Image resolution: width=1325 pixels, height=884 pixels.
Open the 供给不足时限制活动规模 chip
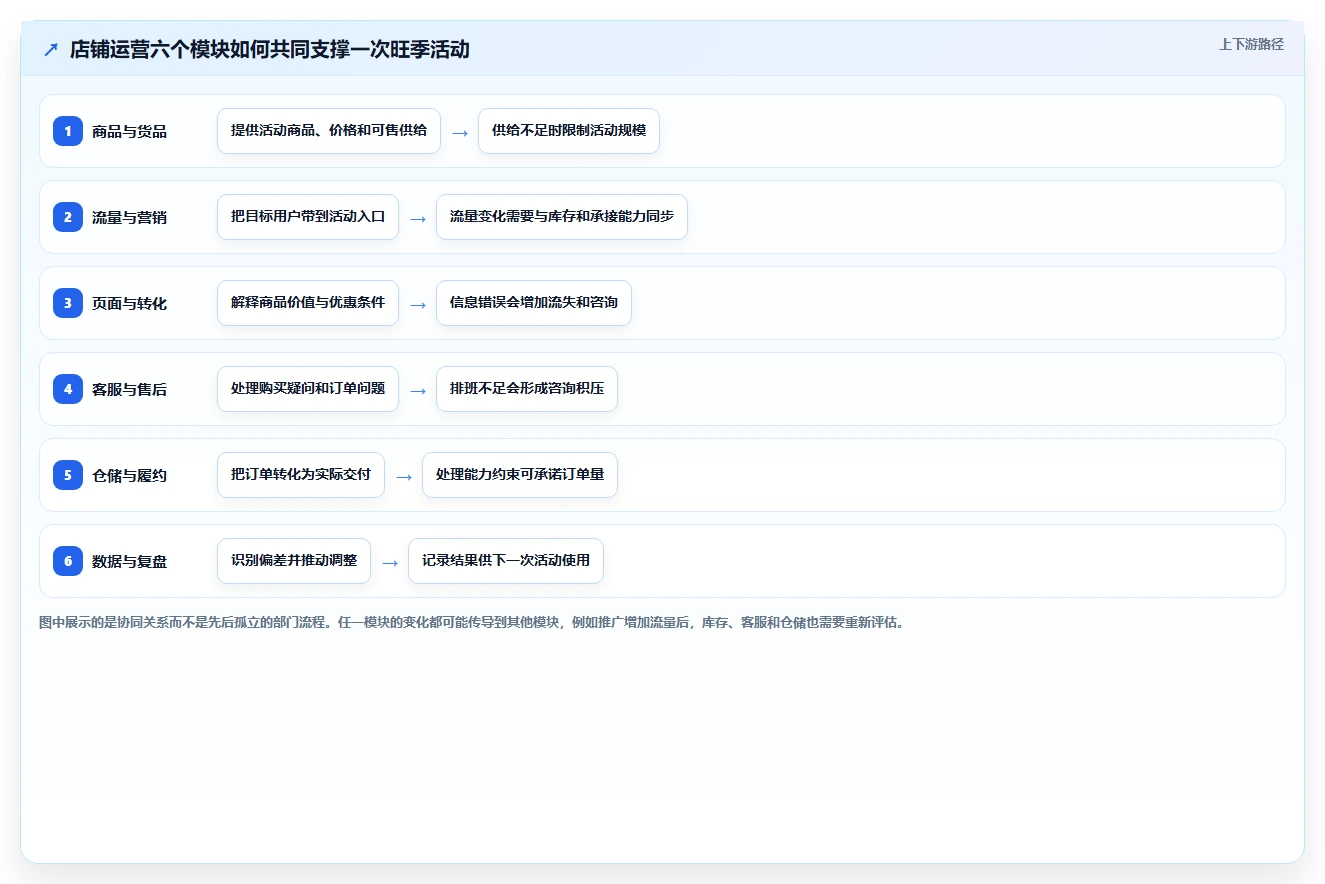click(x=569, y=131)
